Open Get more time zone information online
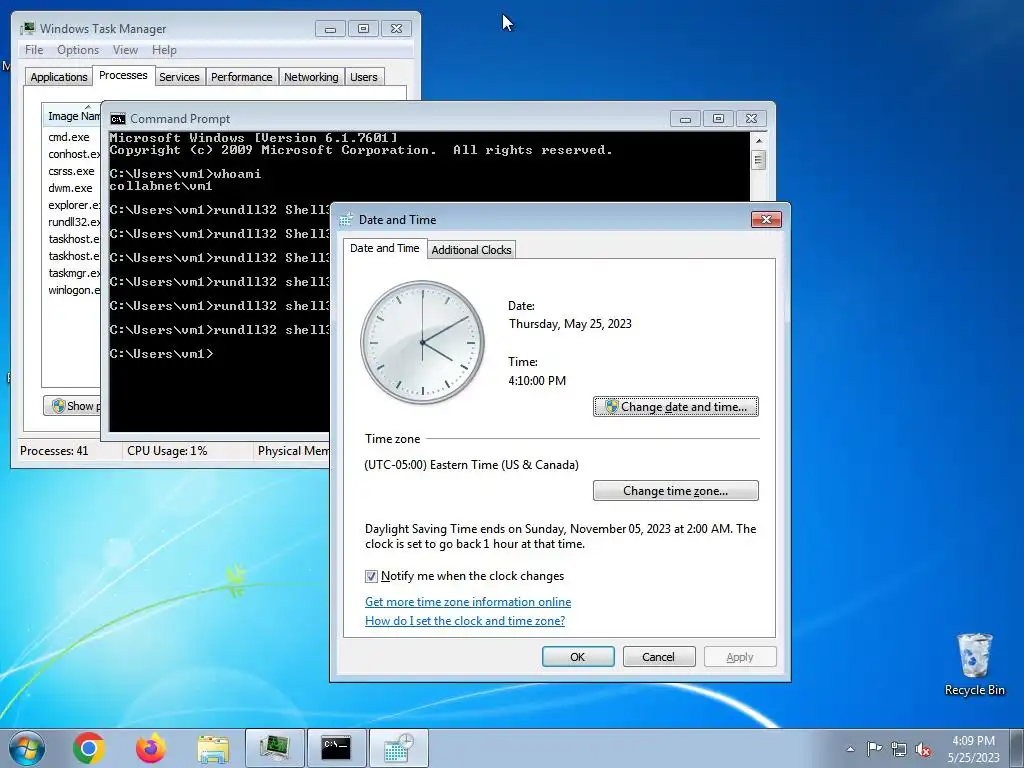1024x768 pixels. 468,601
